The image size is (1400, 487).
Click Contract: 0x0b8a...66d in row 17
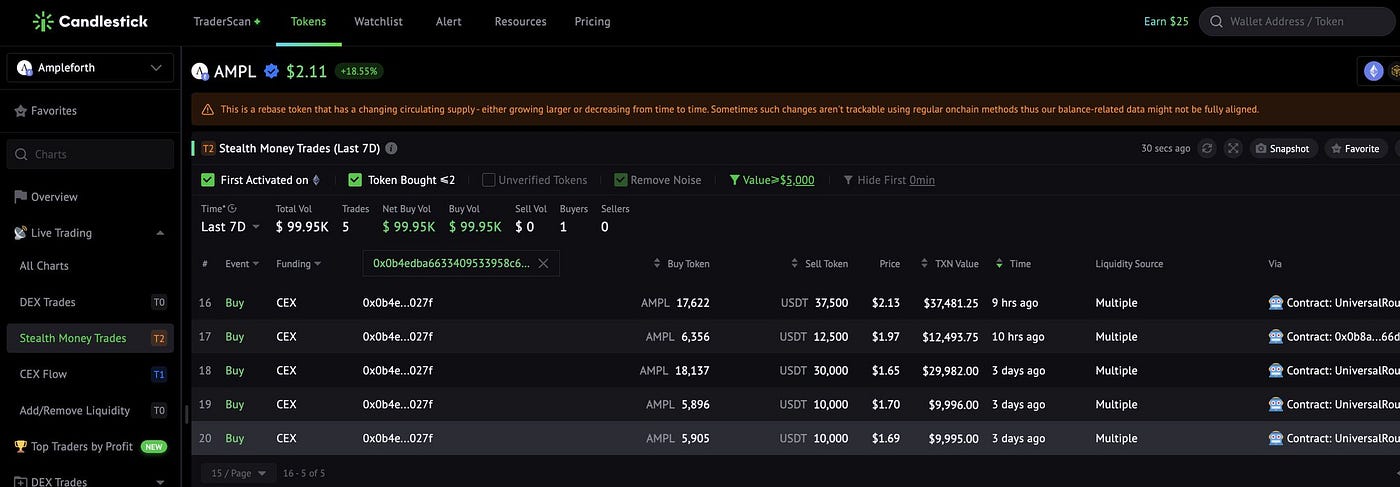tap(1343, 336)
